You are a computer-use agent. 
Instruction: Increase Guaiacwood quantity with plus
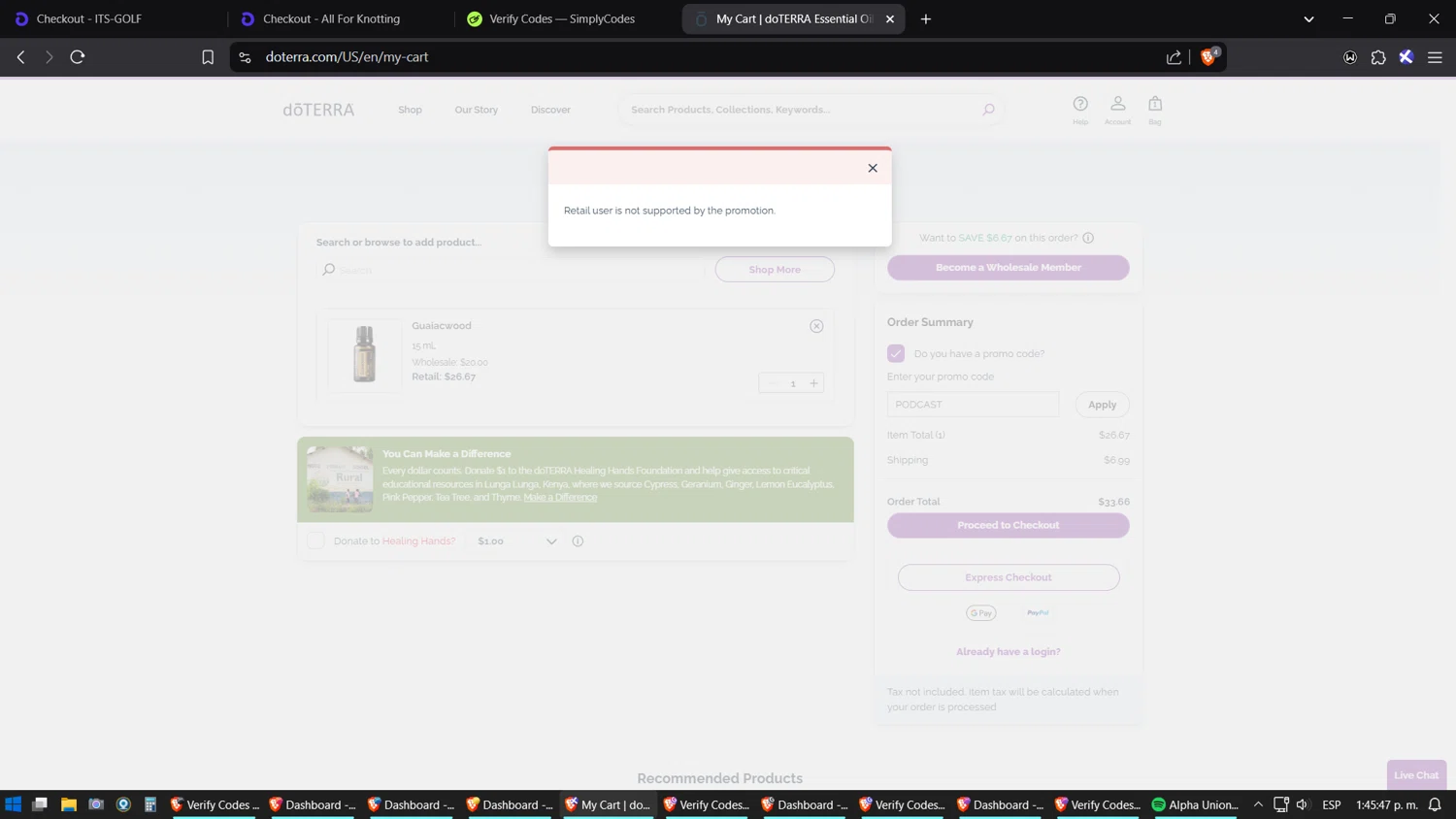click(x=813, y=383)
